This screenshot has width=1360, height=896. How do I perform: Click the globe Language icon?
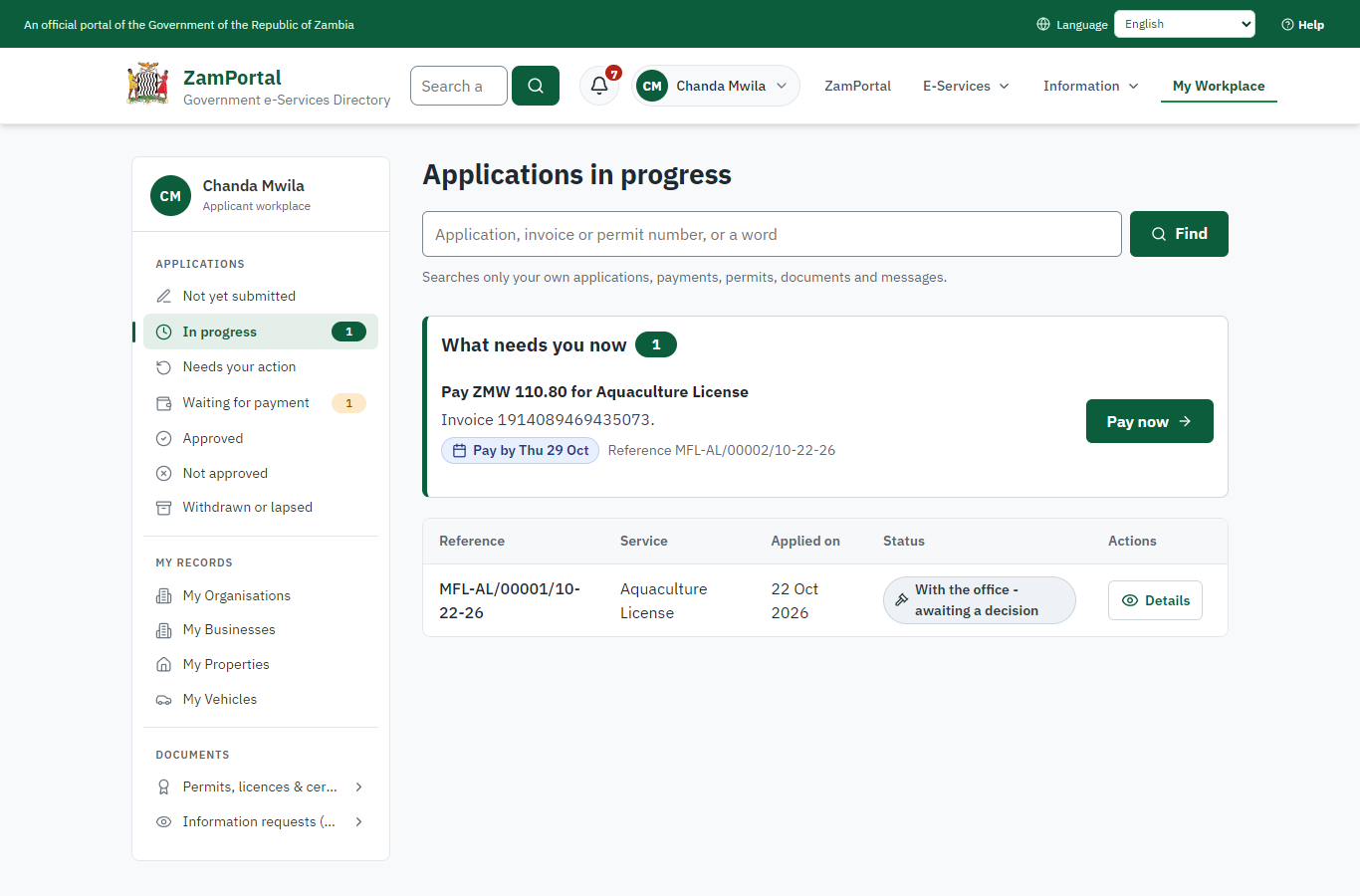pos(1043,24)
